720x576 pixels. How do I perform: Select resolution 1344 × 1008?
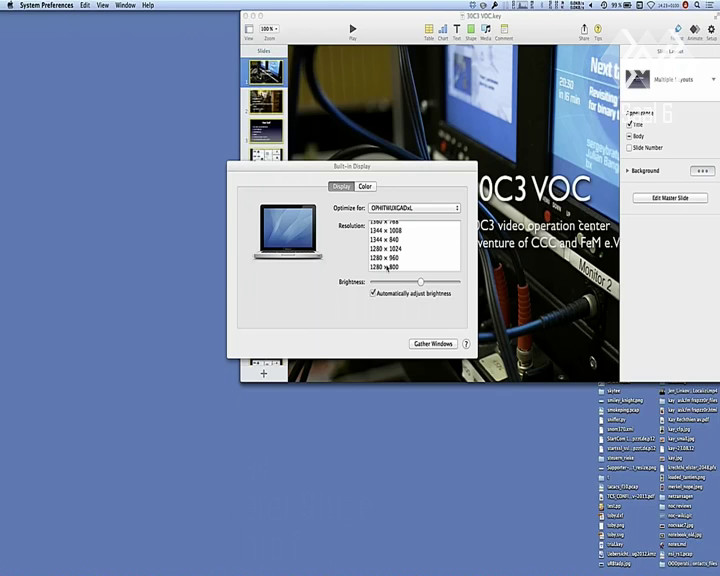(414, 231)
